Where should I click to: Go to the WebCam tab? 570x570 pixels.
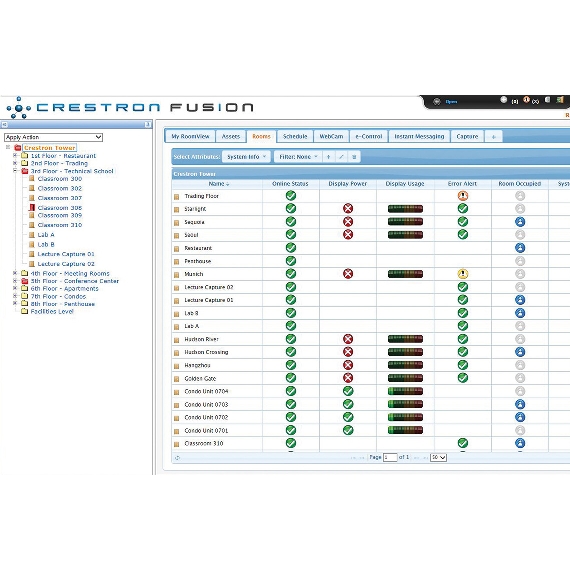pyautogui.click(x=331, y=136)
